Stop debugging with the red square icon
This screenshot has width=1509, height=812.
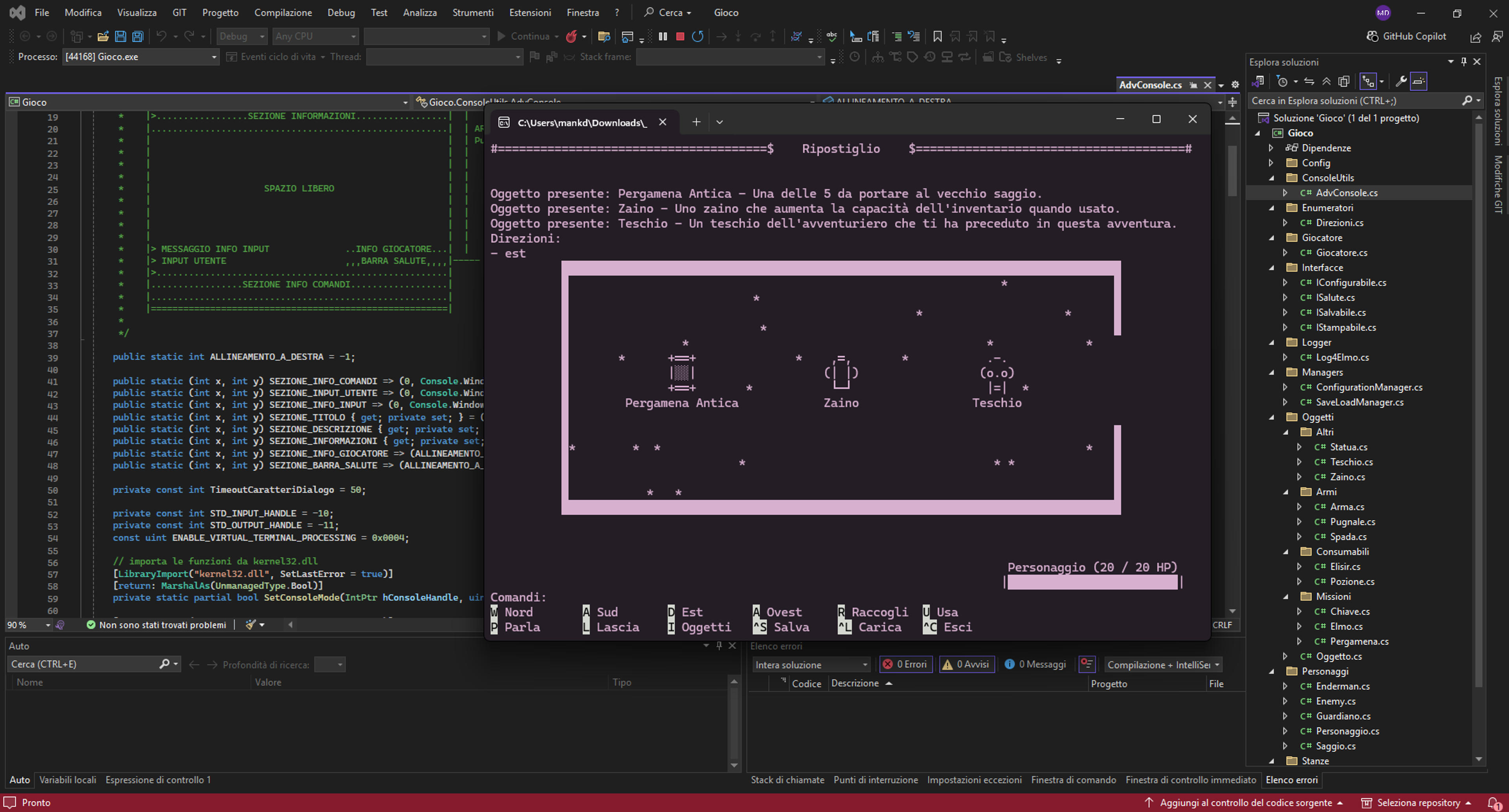click(680, 36)
